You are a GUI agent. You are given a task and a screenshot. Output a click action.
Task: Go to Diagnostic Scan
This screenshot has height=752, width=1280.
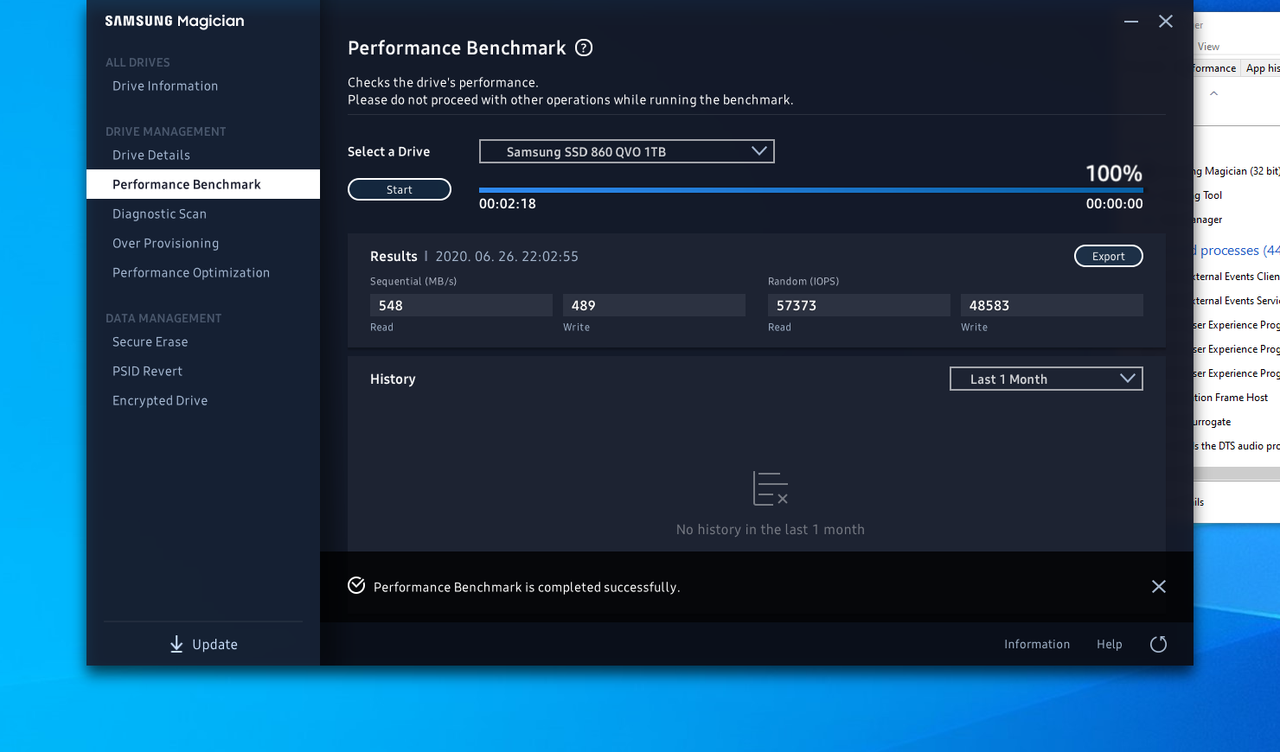(159, 214)
